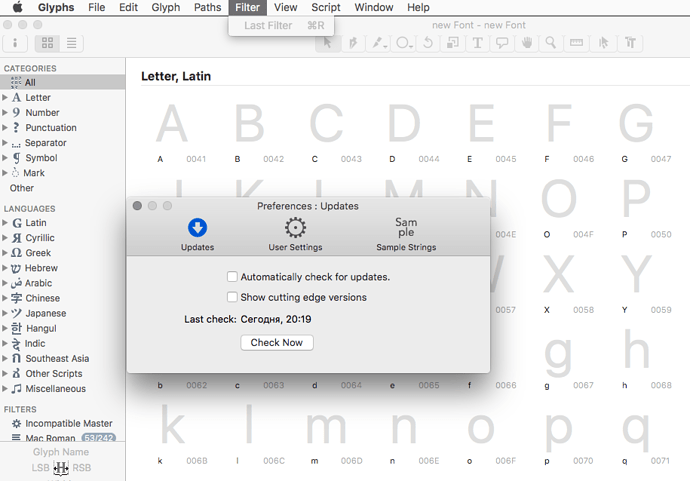Click the metrics H icon between LSB and RSB
690x481 pixels.
click(x=61, y=468)
